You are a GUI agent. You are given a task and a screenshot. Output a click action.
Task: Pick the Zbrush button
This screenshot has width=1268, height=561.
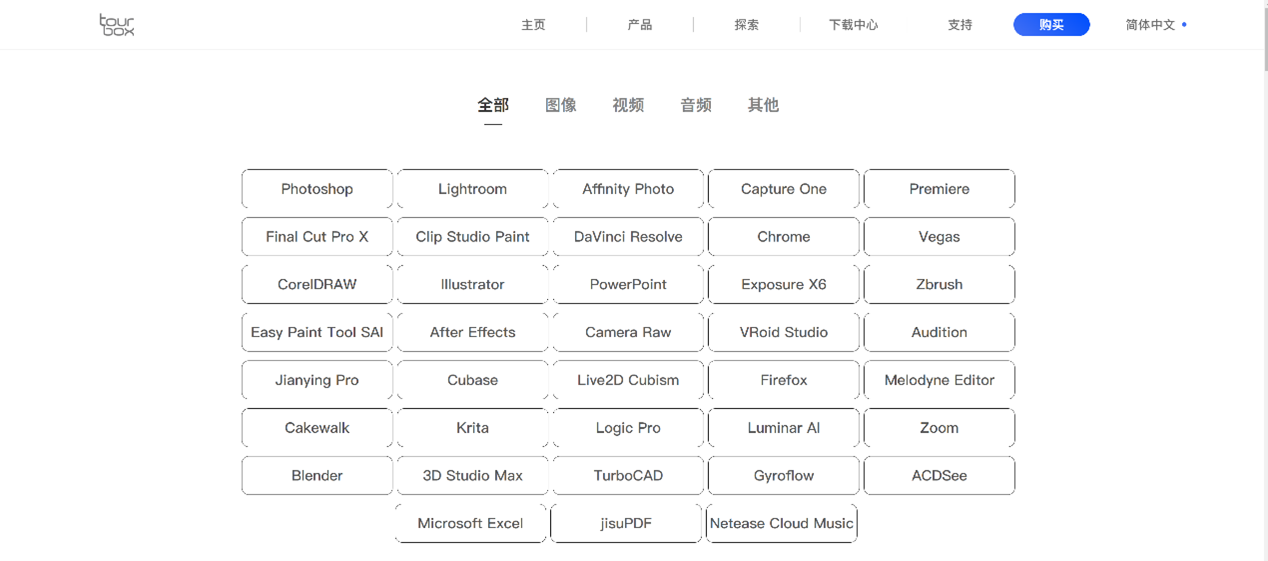939,284
